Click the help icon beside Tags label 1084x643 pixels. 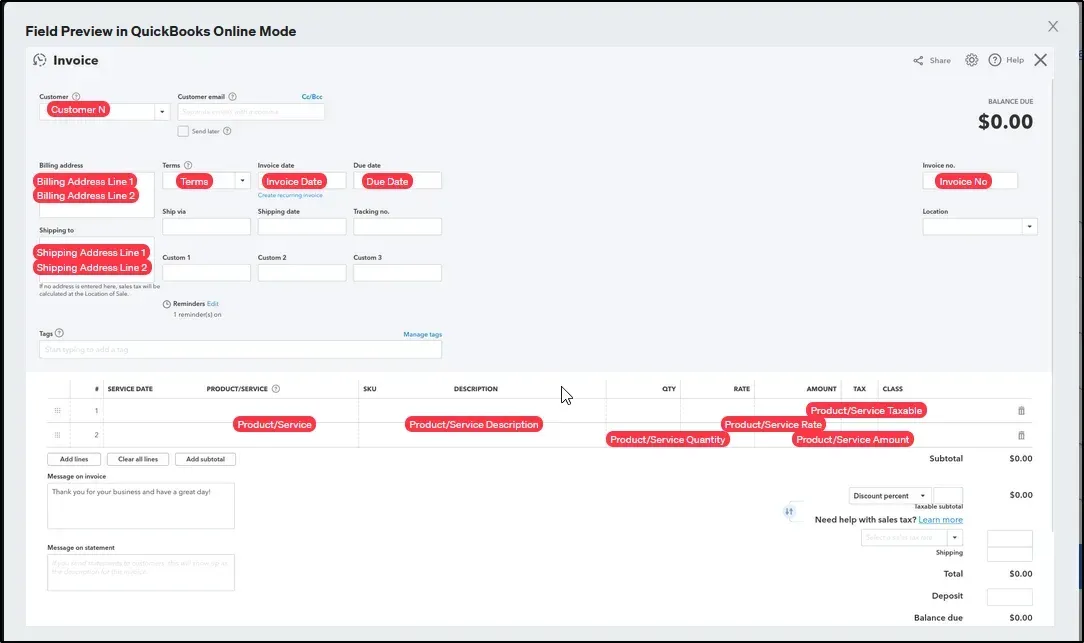pyautogui.click(x=59, y=333)
